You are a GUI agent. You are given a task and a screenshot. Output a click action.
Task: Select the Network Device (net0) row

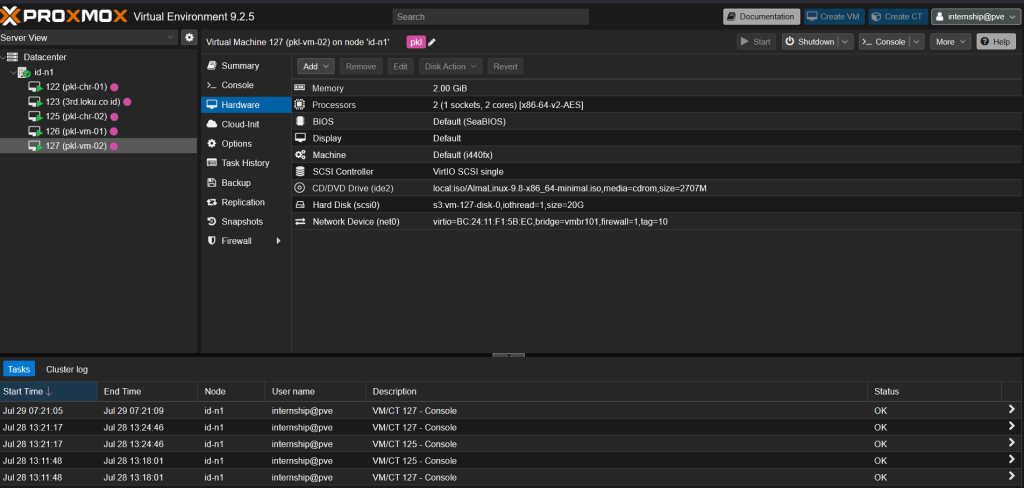(x=658, y=221)
